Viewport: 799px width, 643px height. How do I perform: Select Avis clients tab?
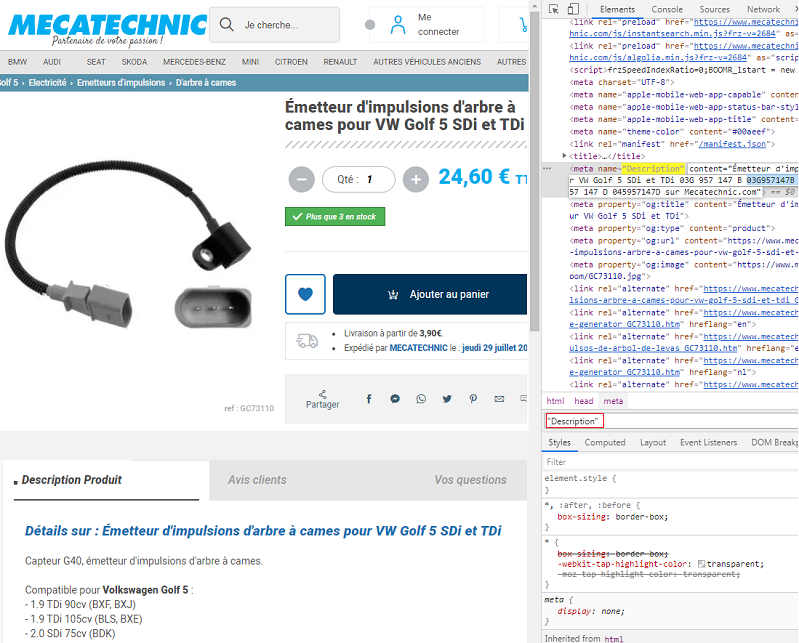[x=257, y=479]
